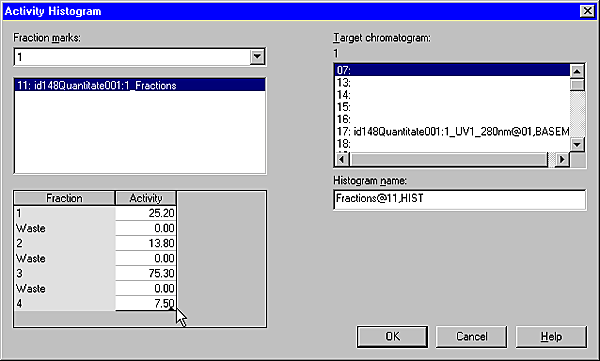Select target chromatogram entry 14:
600x361 pixels.
pyautogui.click(x=452, y=95)
